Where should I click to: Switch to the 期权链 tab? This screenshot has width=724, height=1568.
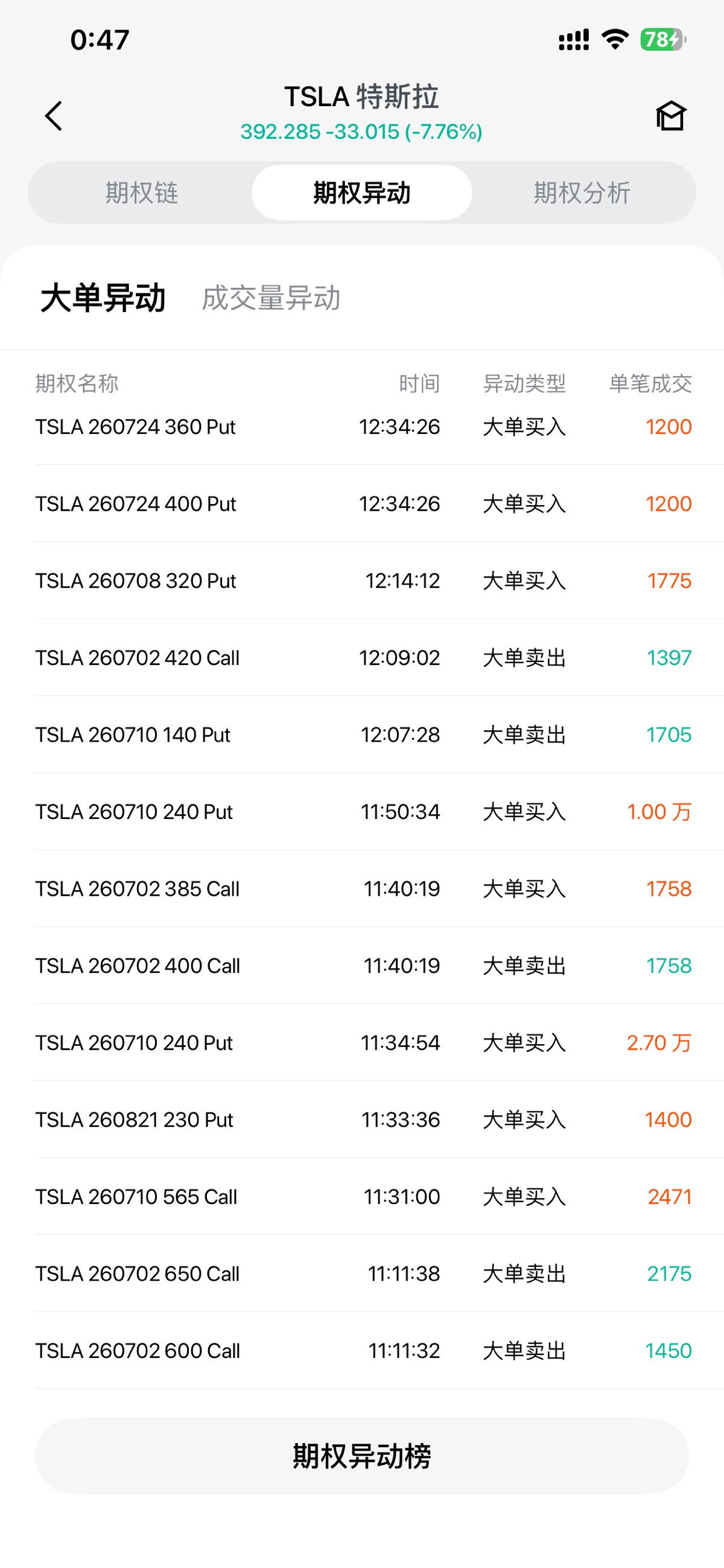coord(142,193)
